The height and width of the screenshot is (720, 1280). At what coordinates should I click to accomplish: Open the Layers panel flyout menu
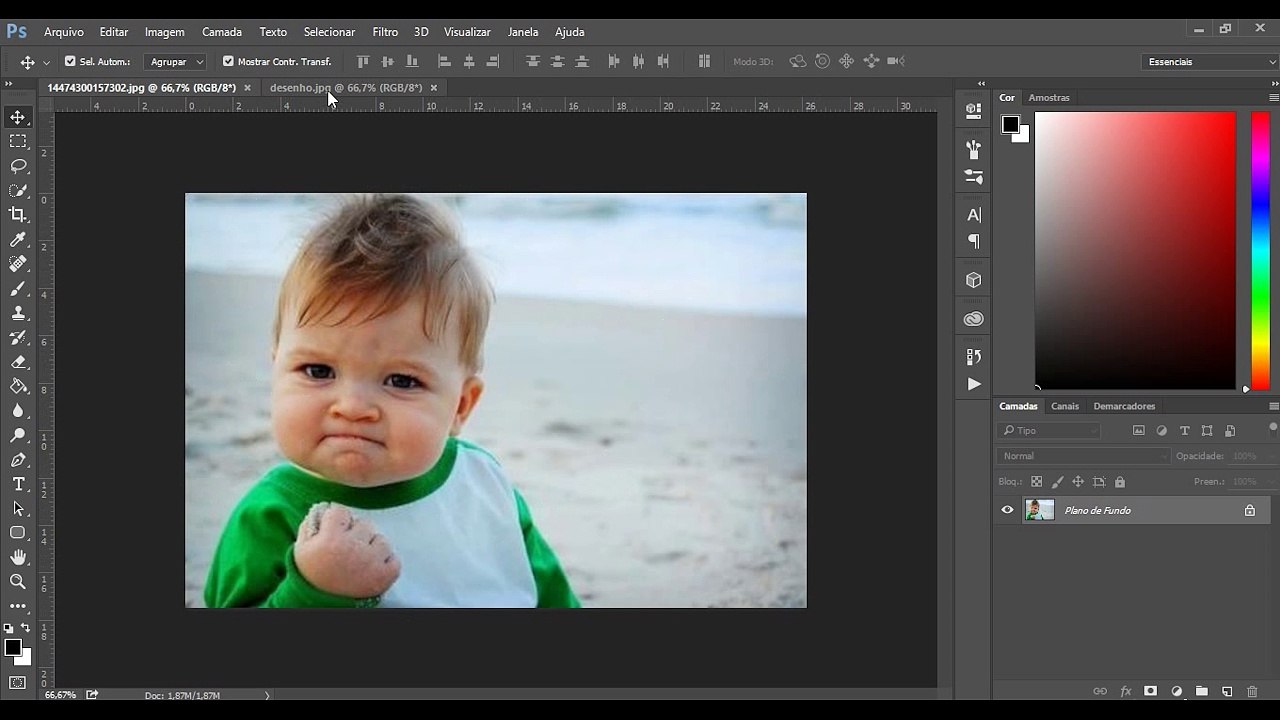click(x=1274, y=407)
